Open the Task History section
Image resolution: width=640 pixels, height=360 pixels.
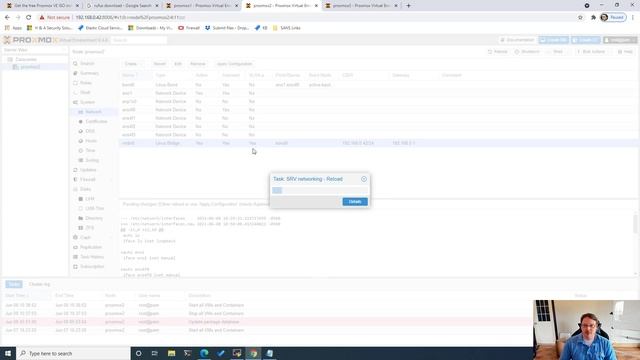92,257
